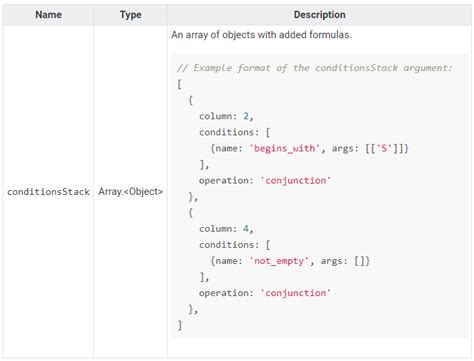474x361 pixels.
Task: Click the 'begins_with' string in code
Action: (284, 148)
